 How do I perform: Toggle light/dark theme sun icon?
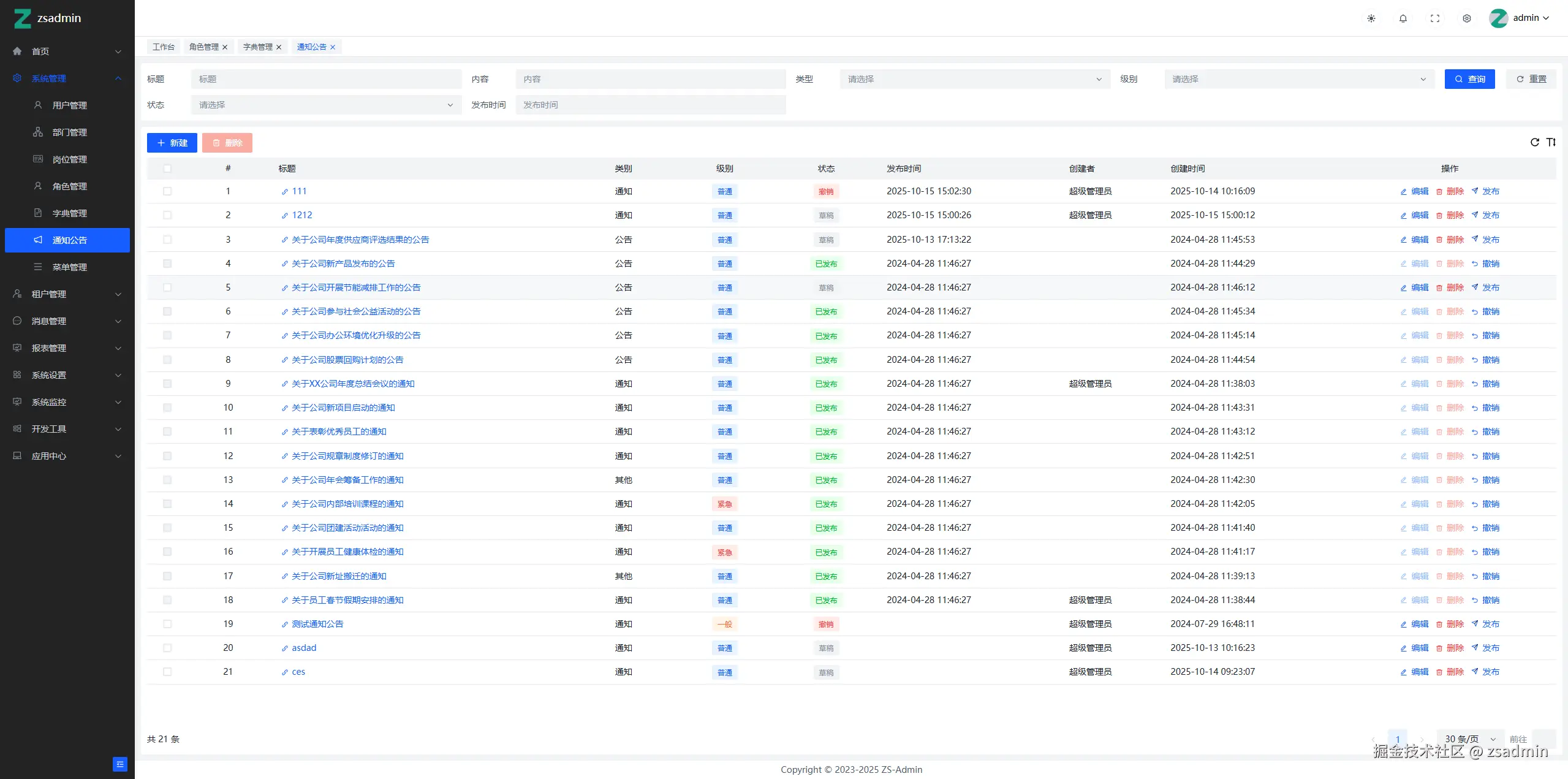(1371, 18)
